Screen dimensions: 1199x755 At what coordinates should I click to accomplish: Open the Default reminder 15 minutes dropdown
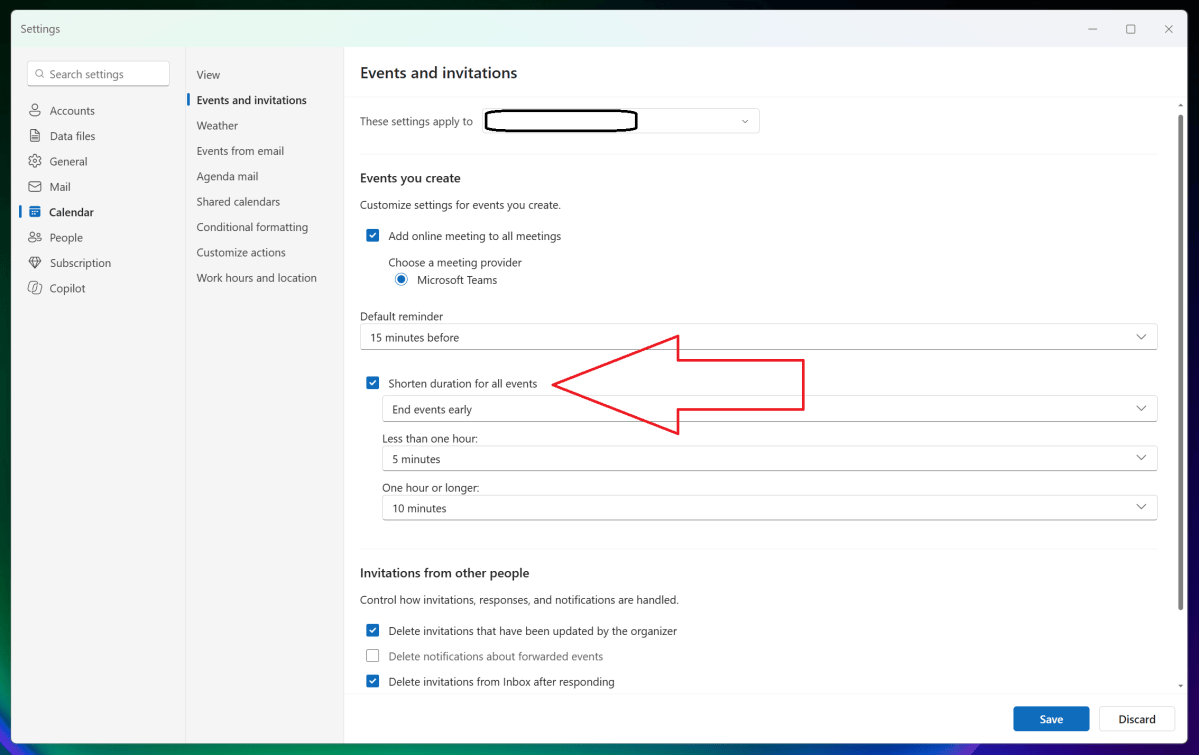coord(759,337)
